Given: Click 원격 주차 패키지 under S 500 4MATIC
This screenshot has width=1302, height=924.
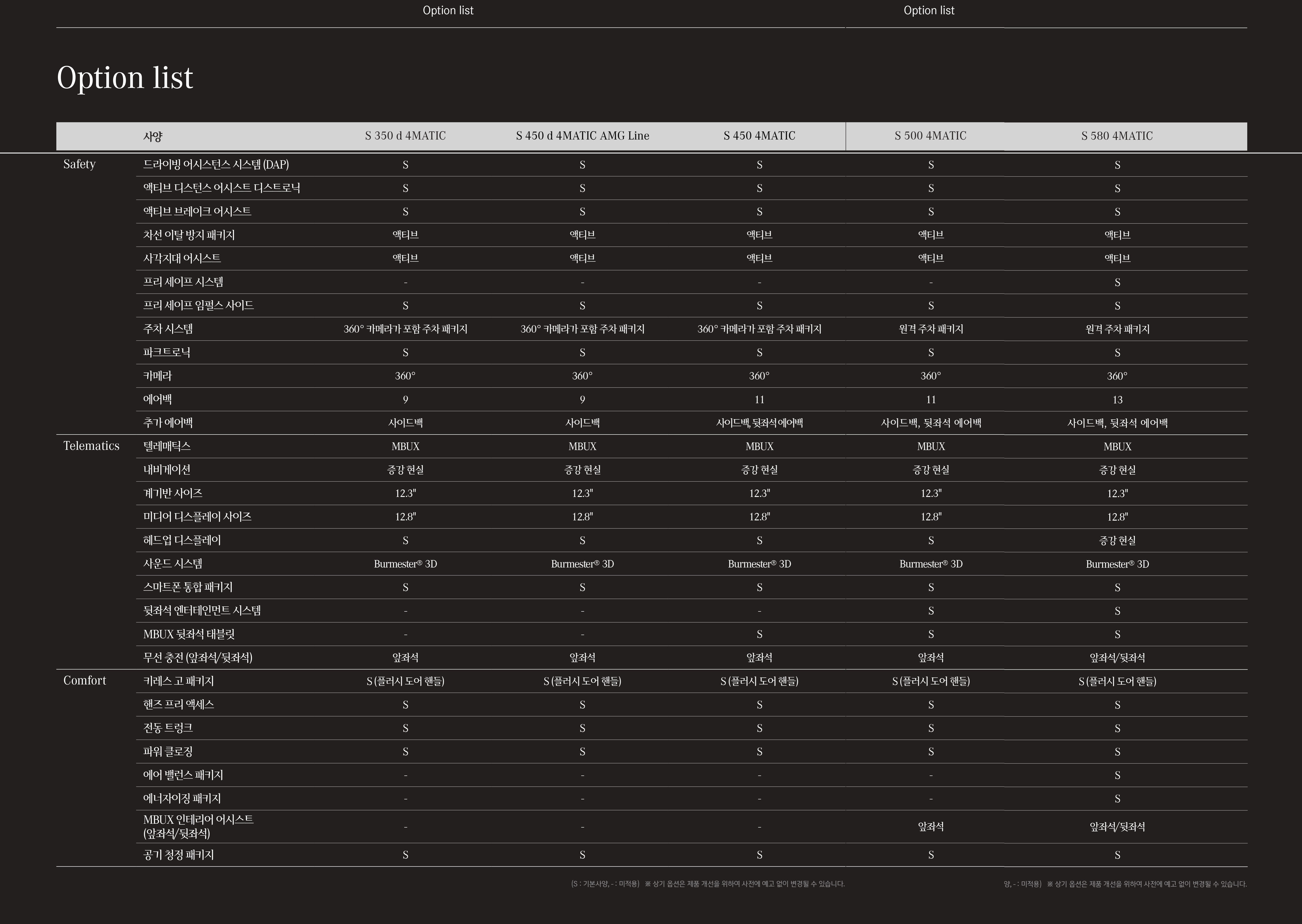Looking at the screenshot, I should point(931,329).
